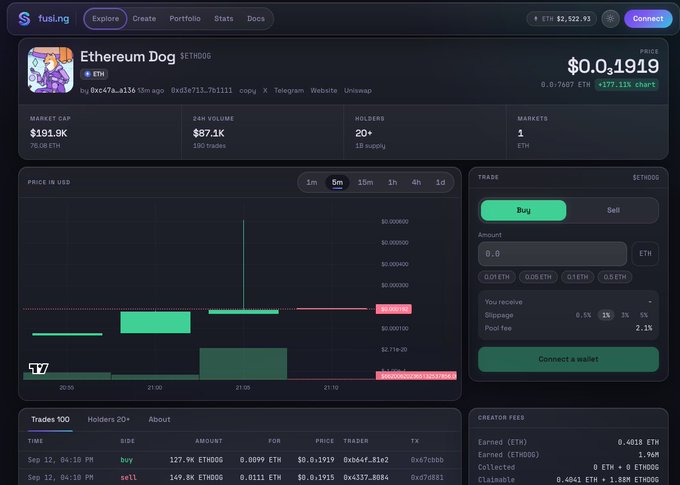
Task: Click the creator address 0xc47a…a136
Action: click(x=113, y=90)
